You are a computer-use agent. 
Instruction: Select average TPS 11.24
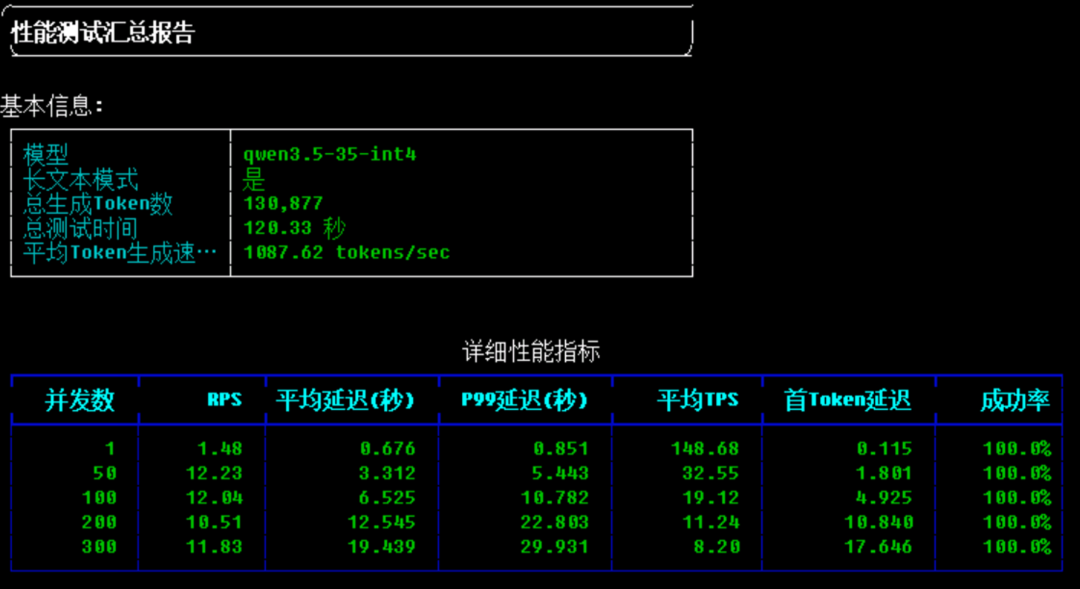(711, 522)
